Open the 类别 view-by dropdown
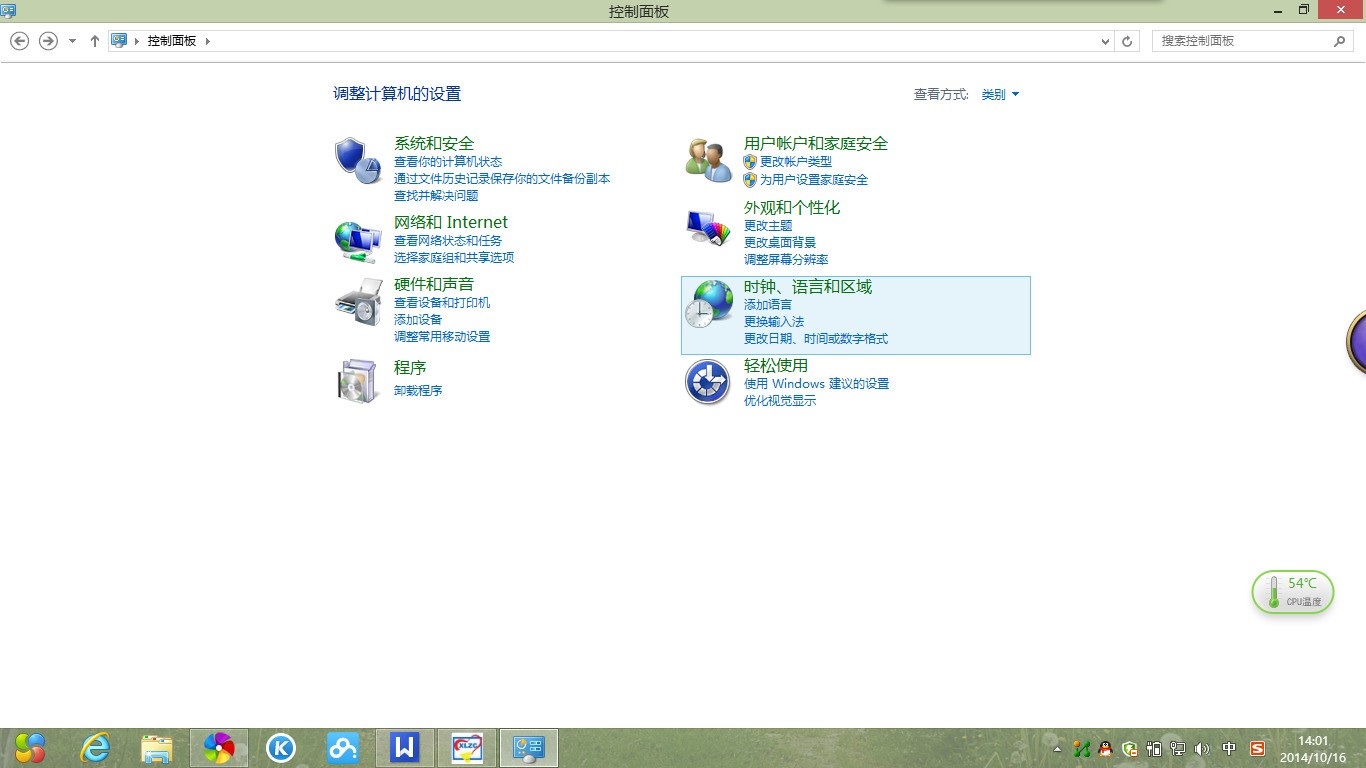The width and height of the screenshot is (1366, 768). point(1000,95)
